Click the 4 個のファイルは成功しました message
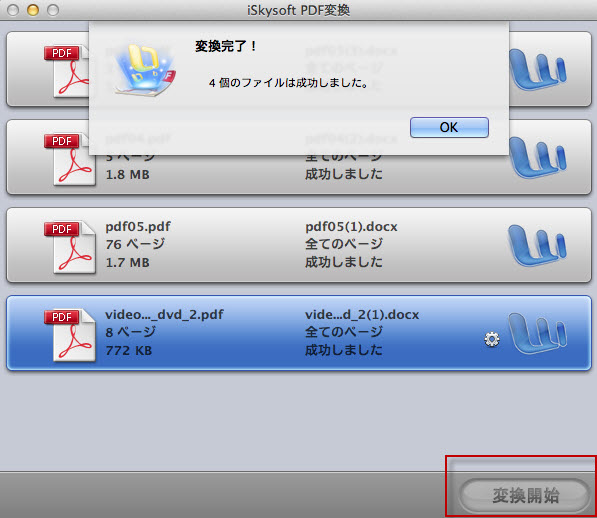The width and height of the screenshot is (597, 518). point(289,83)
